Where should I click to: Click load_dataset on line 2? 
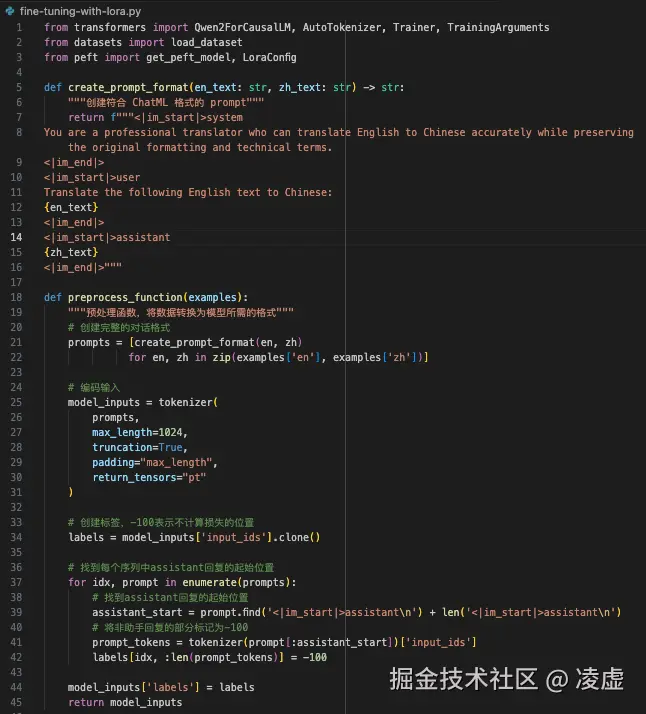[x=206, y=42]
